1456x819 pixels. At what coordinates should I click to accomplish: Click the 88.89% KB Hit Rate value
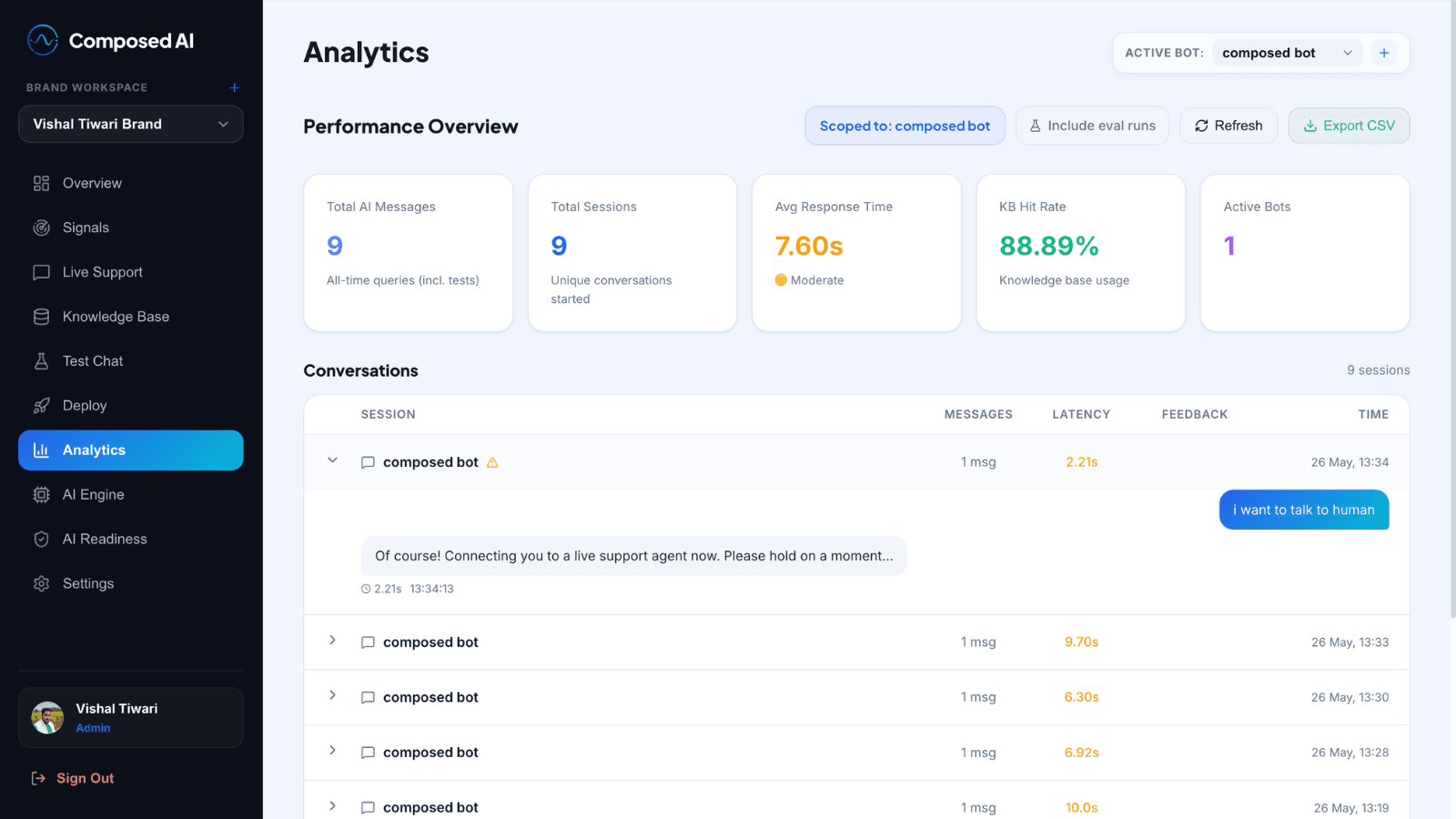1049,246
